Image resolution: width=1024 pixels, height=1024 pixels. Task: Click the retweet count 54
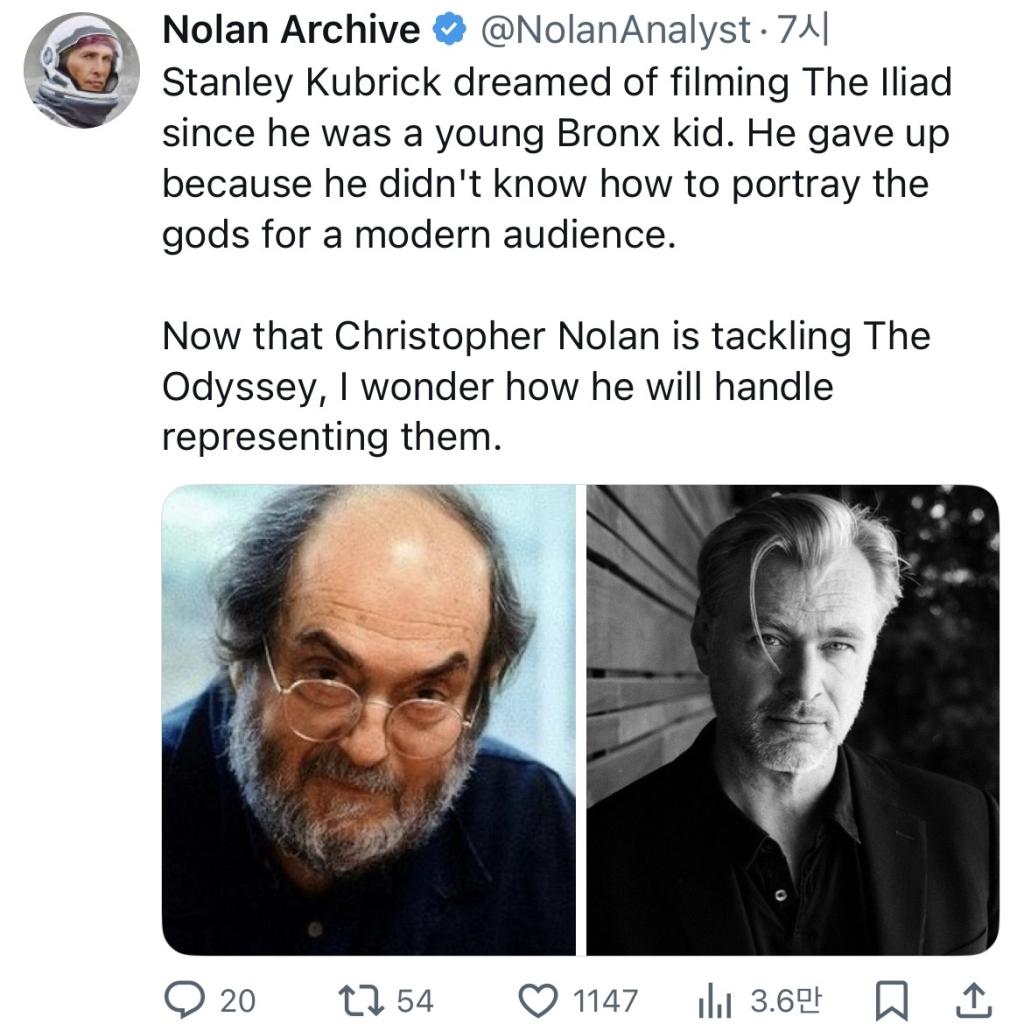[x=416, y=1000]
